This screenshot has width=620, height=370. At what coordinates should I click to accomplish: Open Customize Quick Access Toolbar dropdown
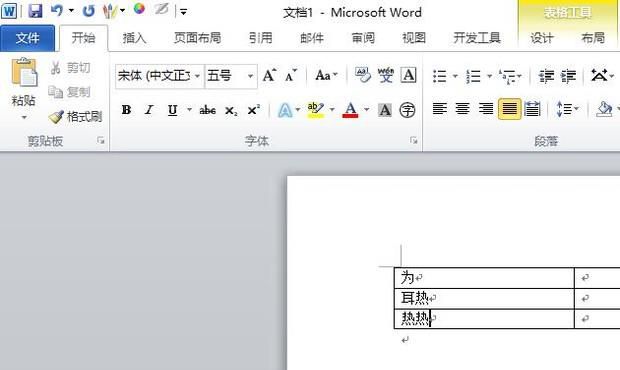183,12
